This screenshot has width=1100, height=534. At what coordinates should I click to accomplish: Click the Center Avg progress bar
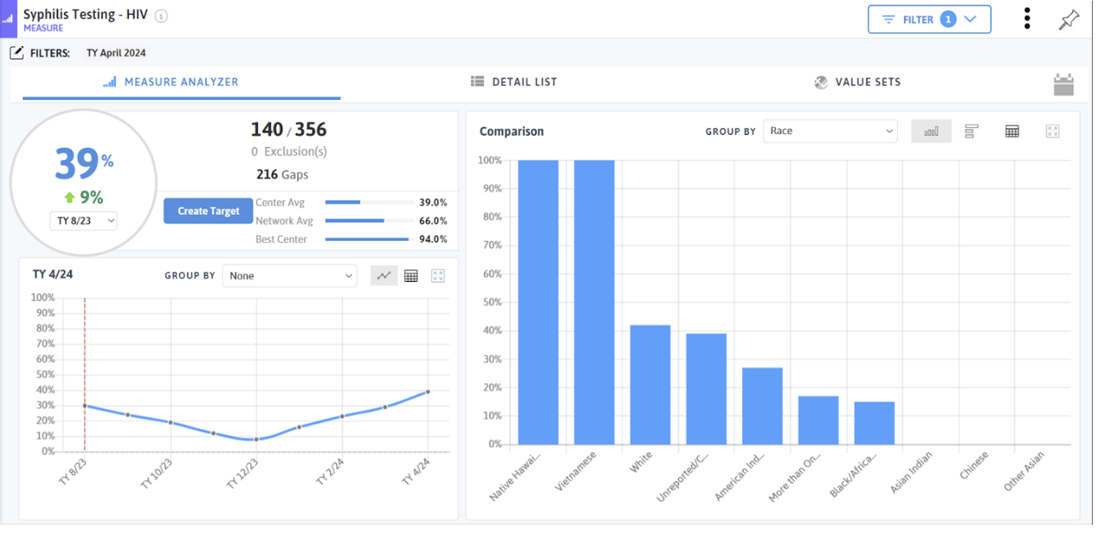point(369,202)
